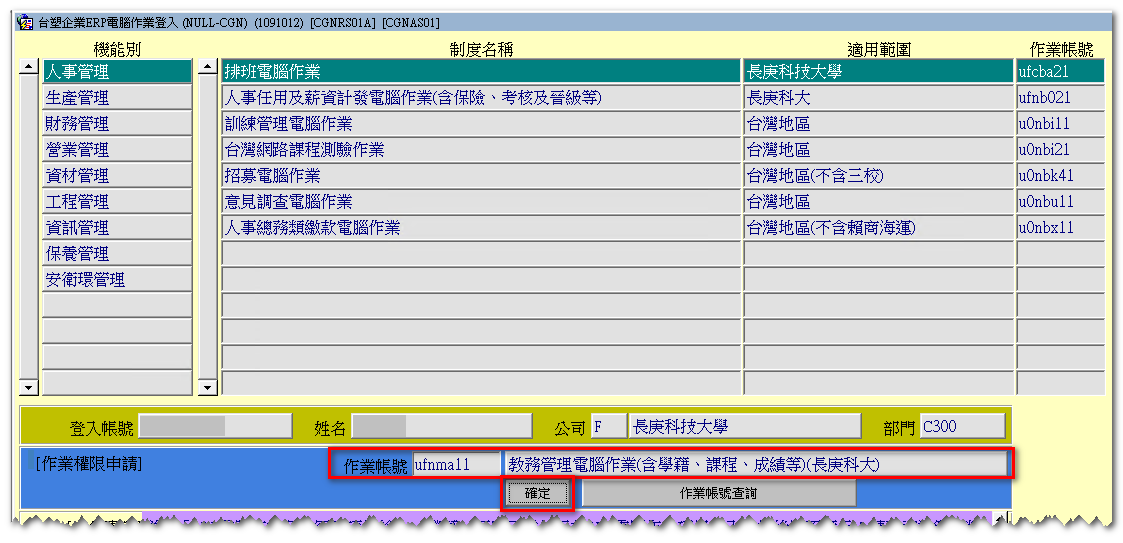Click the 教務管理電腦作業 description field

755,464
